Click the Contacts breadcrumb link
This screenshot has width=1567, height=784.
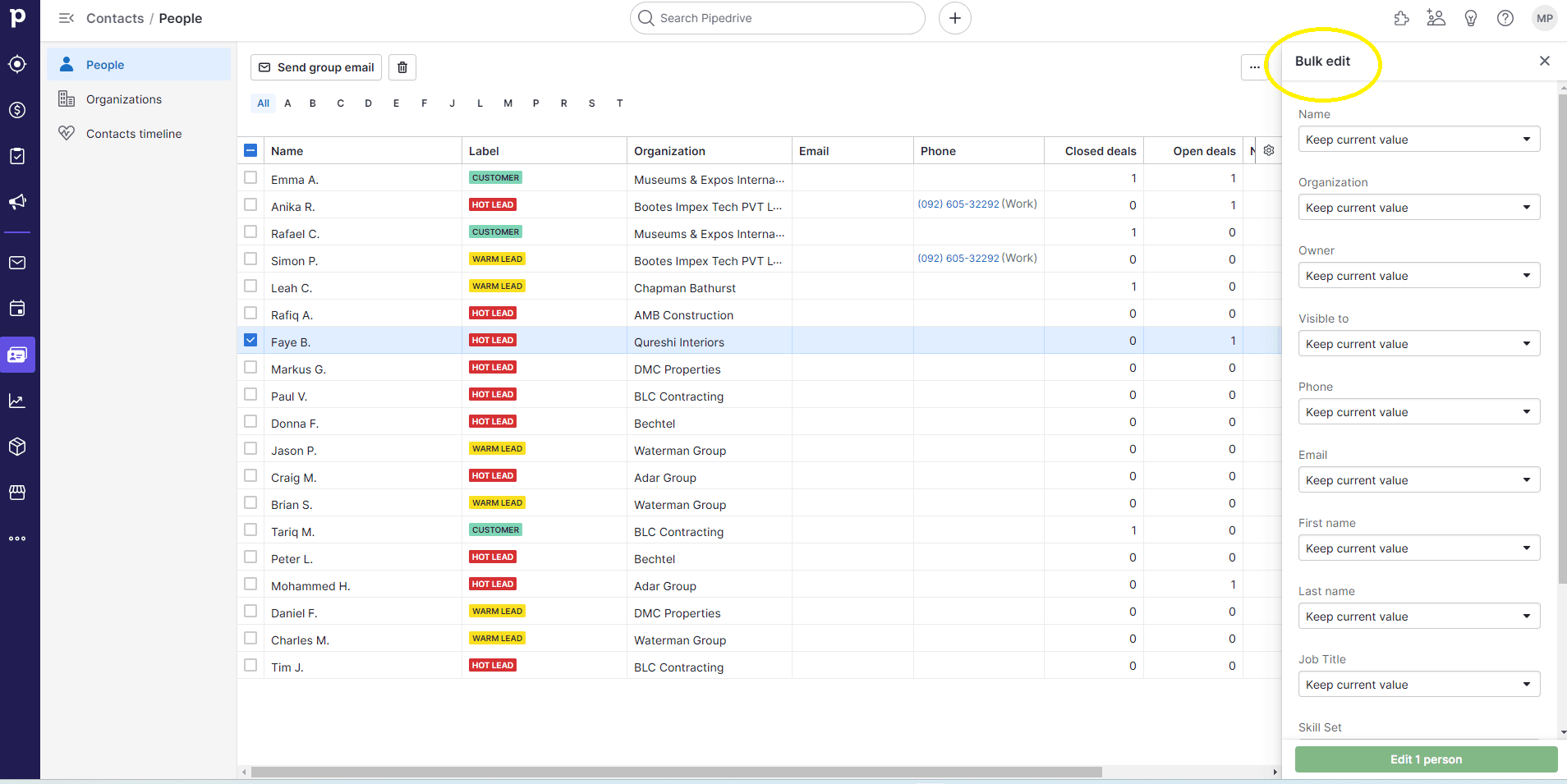pyautogui.click(x=115, y=18)
